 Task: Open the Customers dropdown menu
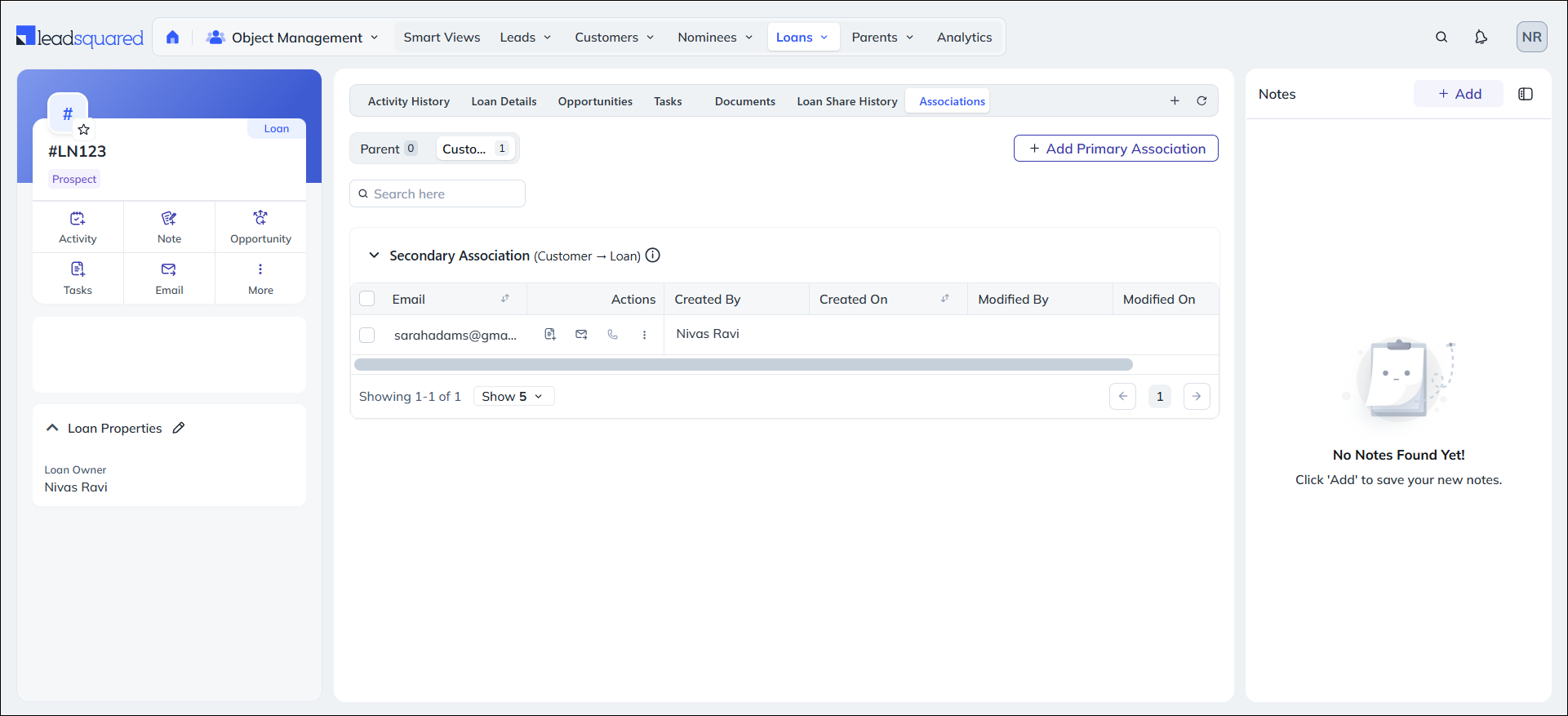point(615,38)
